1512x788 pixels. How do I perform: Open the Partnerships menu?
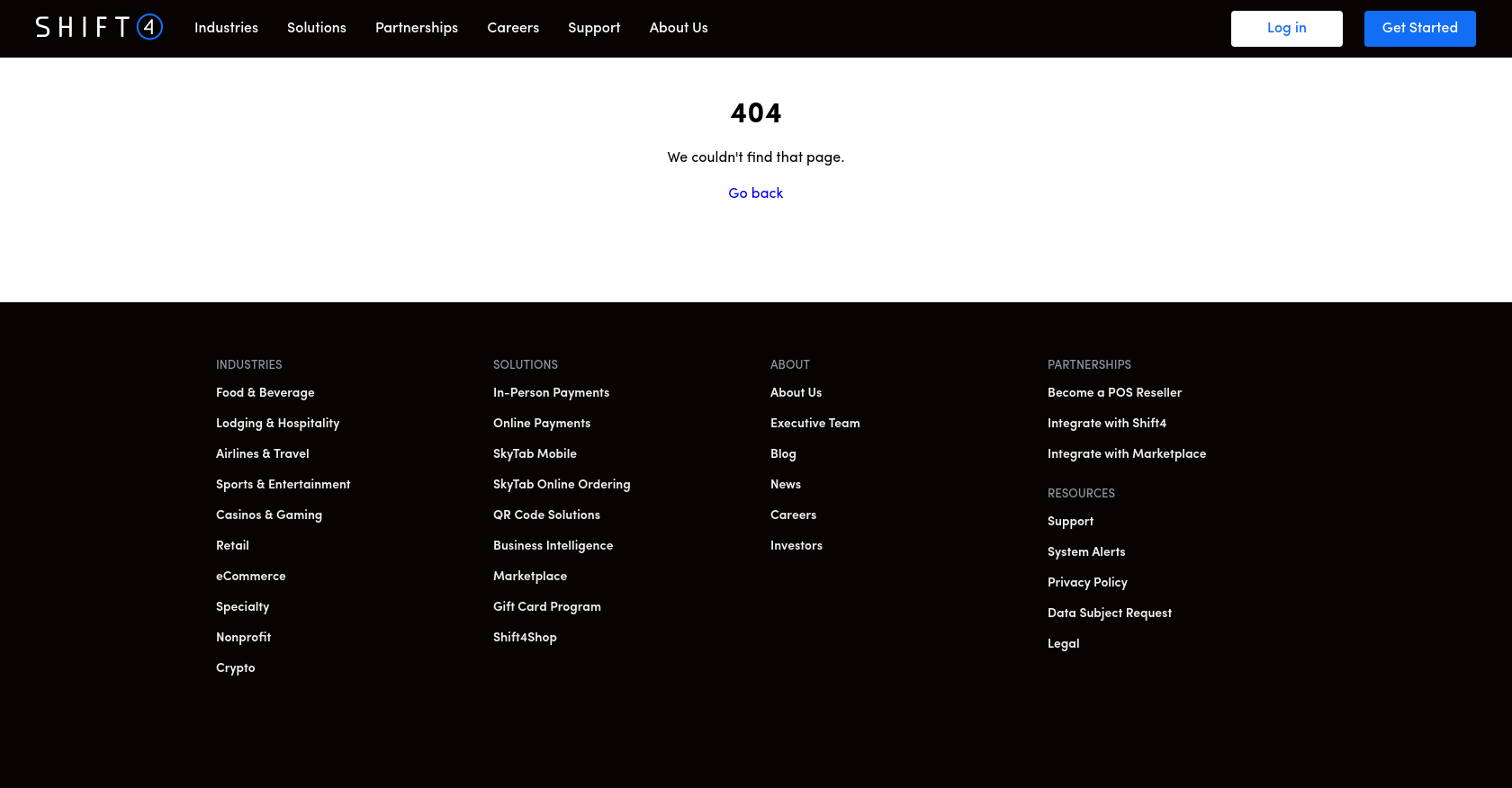pos(417,28)
